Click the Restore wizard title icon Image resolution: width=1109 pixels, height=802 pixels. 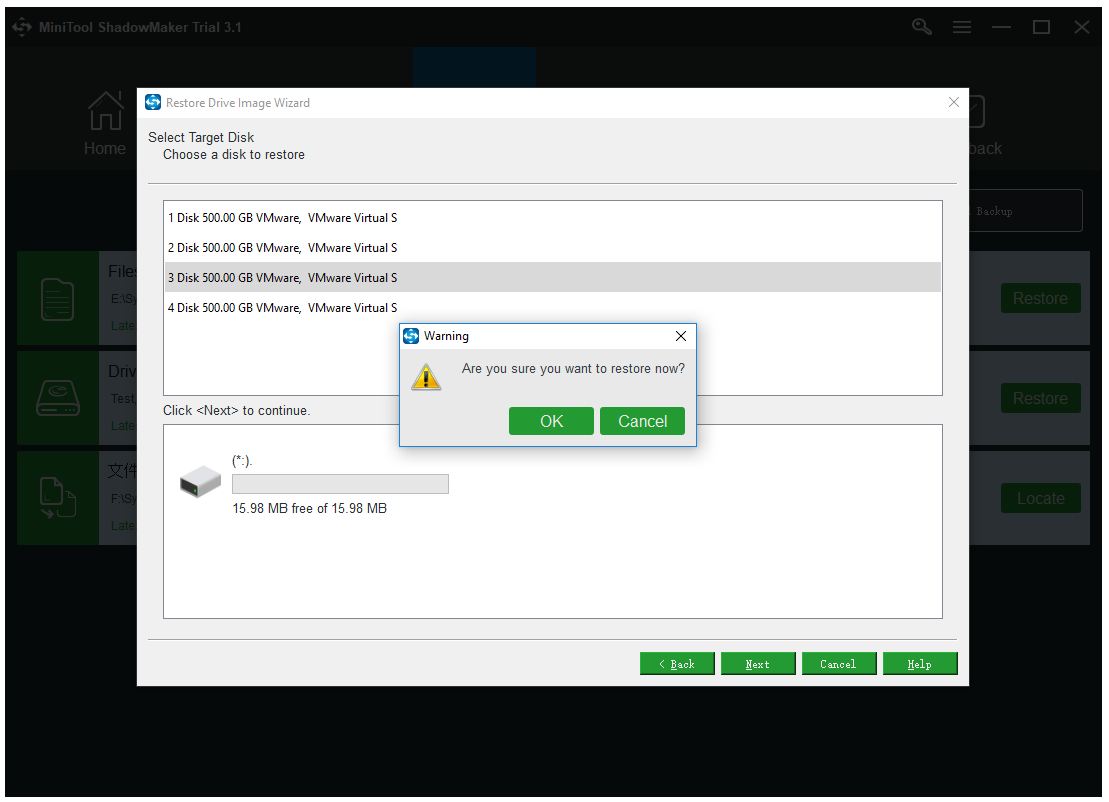pos(153,103)
